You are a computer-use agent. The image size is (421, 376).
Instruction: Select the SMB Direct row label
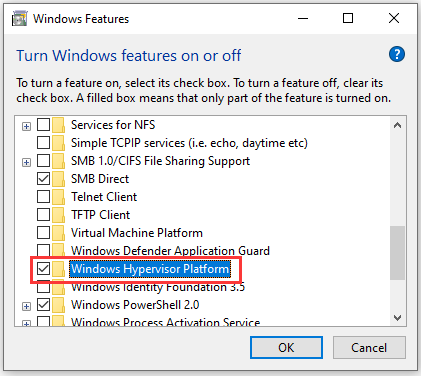click(x=100, y=179)
